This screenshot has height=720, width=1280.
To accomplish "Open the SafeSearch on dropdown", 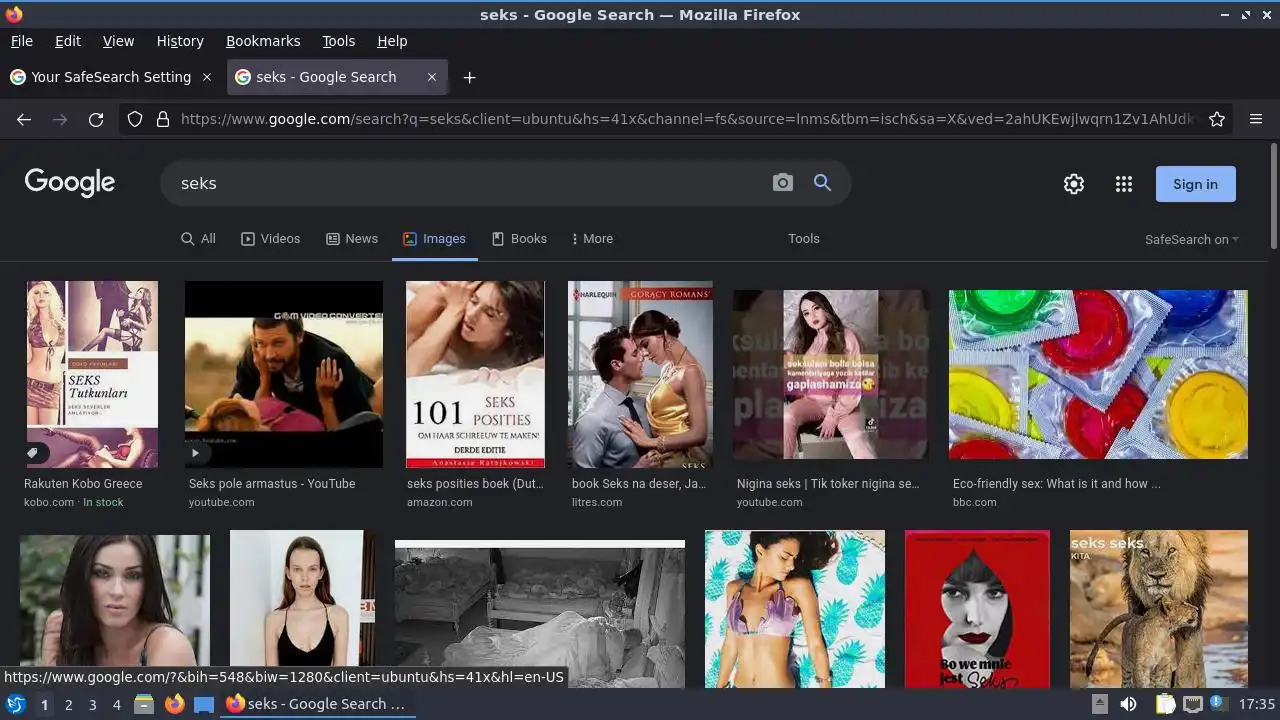I will click(x=1192, y=240).
